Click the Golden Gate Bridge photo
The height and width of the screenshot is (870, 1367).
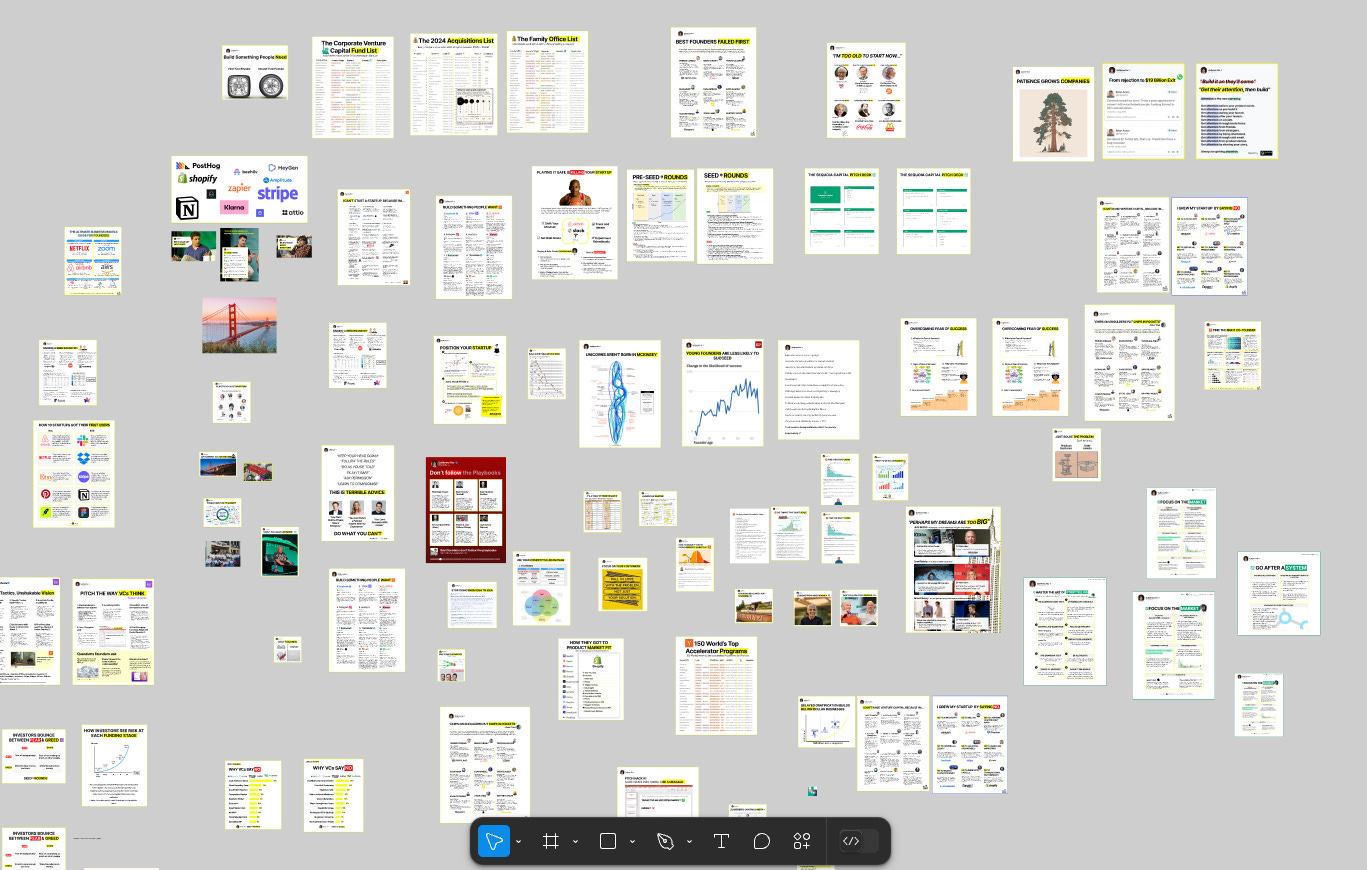tap(239, 325)
